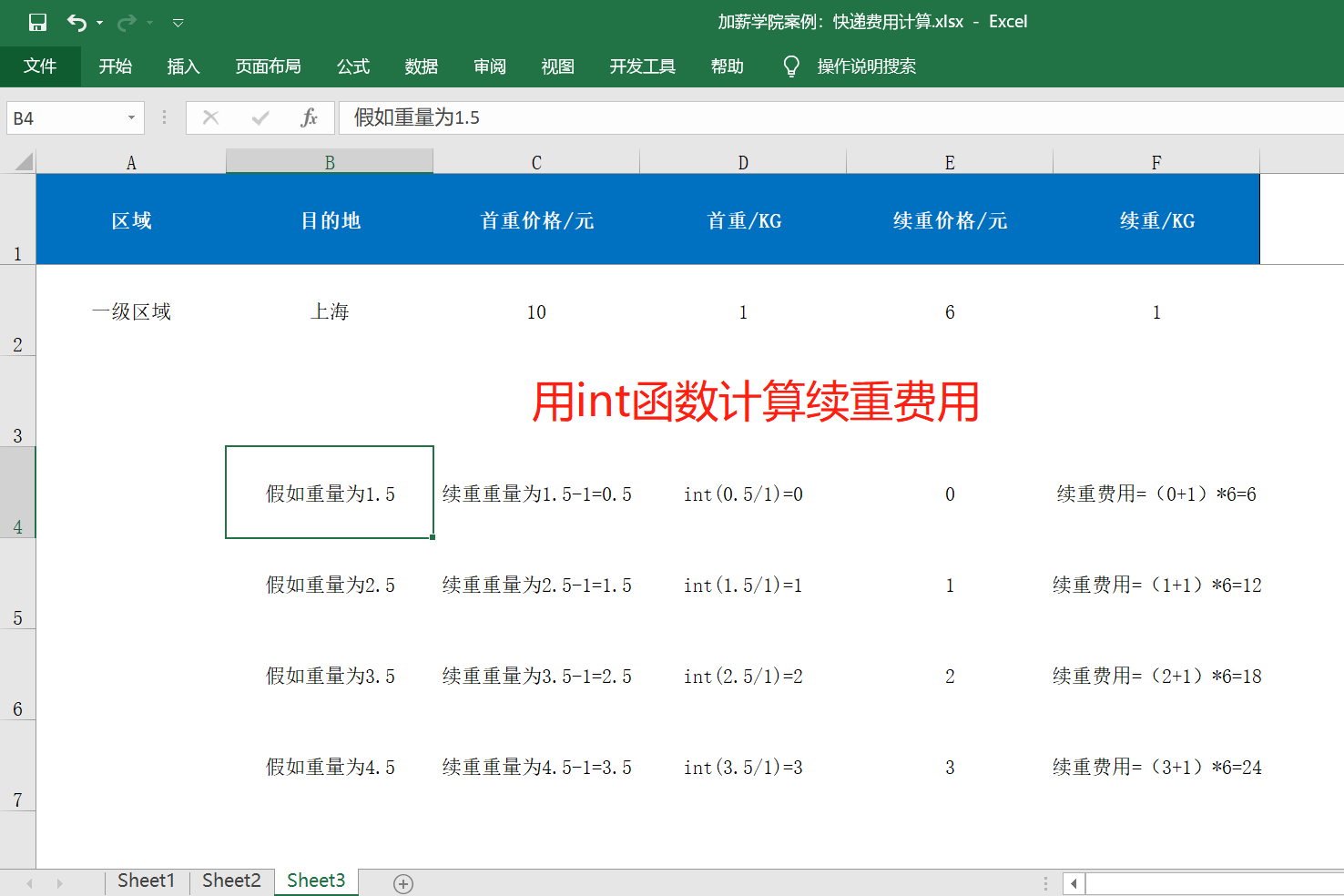Open the 公式 ribbon tab
This screenshot has height=896, width=1344.
click(353, 66)
